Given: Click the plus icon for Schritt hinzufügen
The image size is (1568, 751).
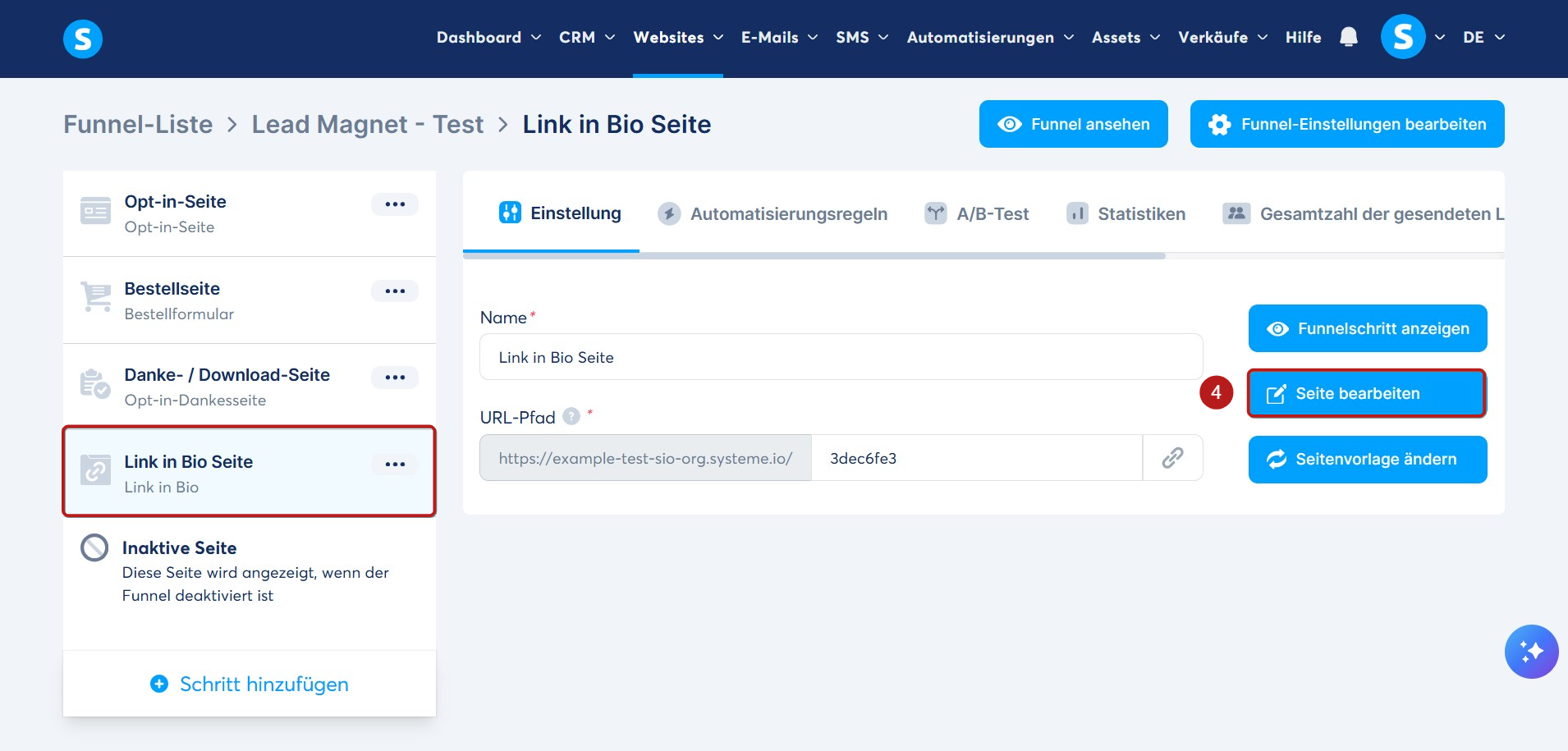Looking at the screenshot, I should (x=159, y=684).
